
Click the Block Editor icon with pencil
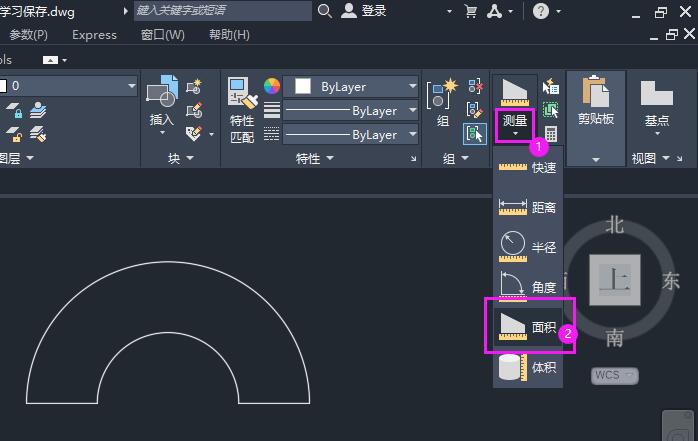click(x=194, y=109)
